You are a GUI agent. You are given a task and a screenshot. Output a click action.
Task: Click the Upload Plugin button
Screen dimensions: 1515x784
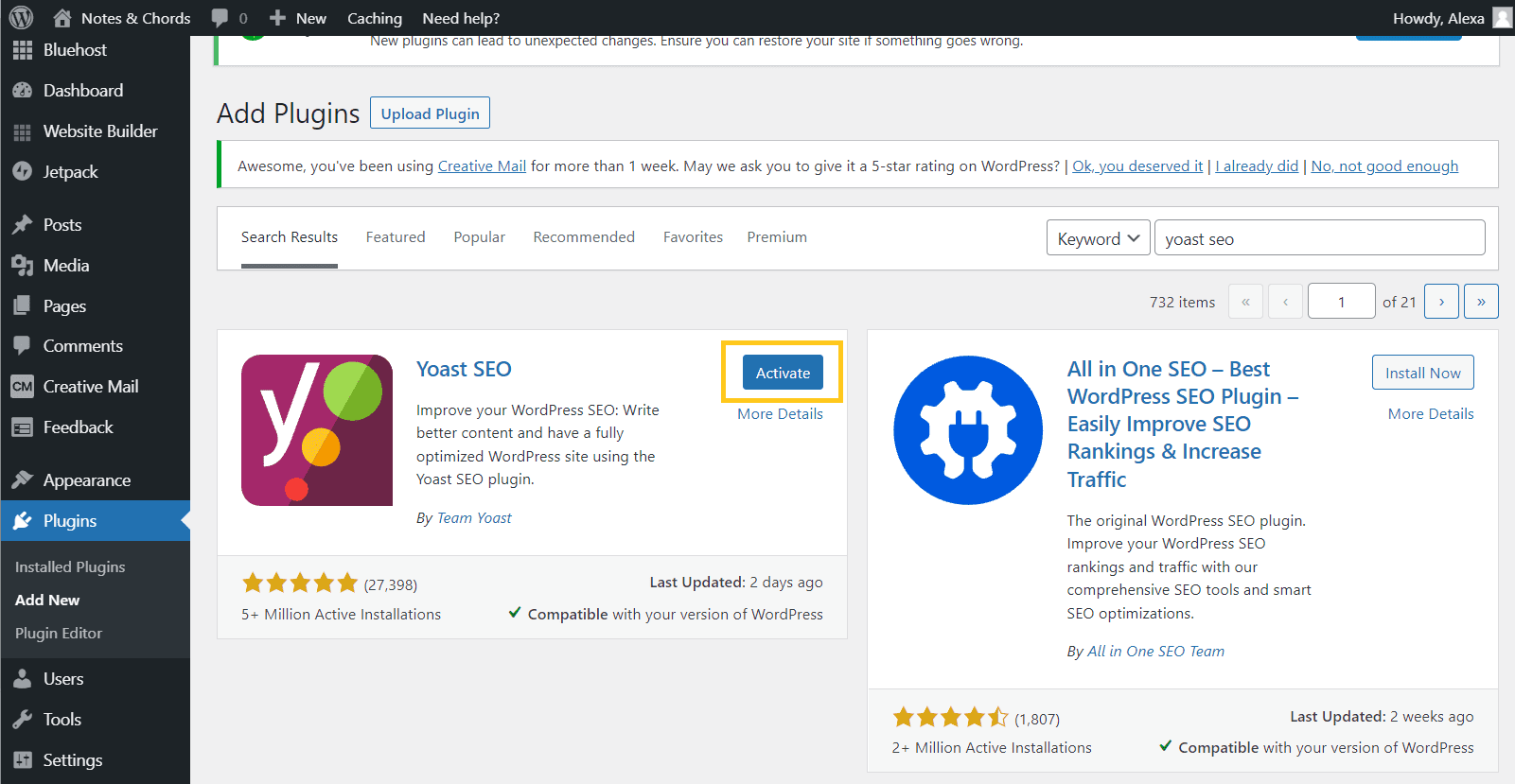coord(430,113)
